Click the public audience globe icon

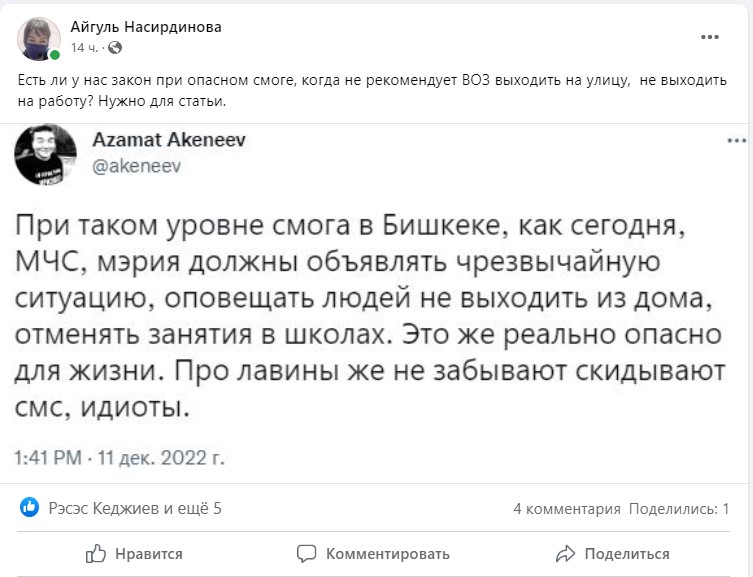(115, 48)
